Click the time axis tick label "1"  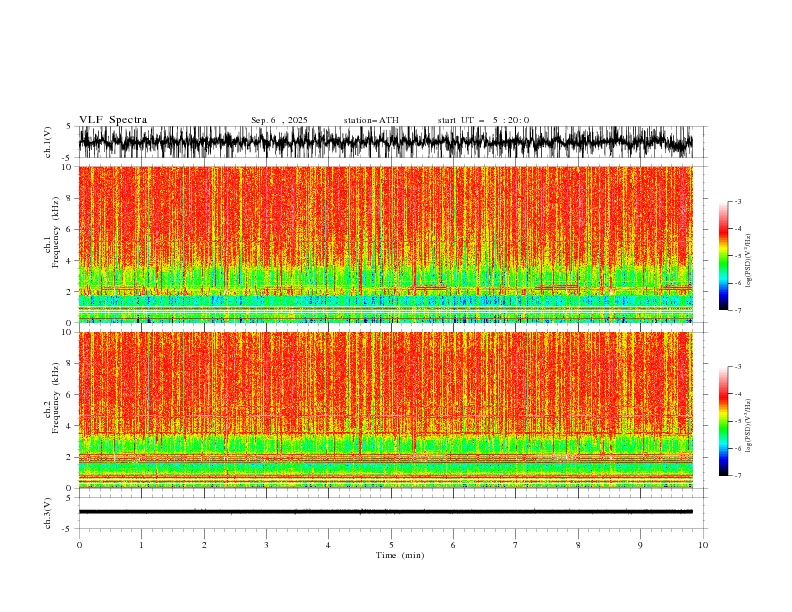pyautogui.click(x=141, y=545)
